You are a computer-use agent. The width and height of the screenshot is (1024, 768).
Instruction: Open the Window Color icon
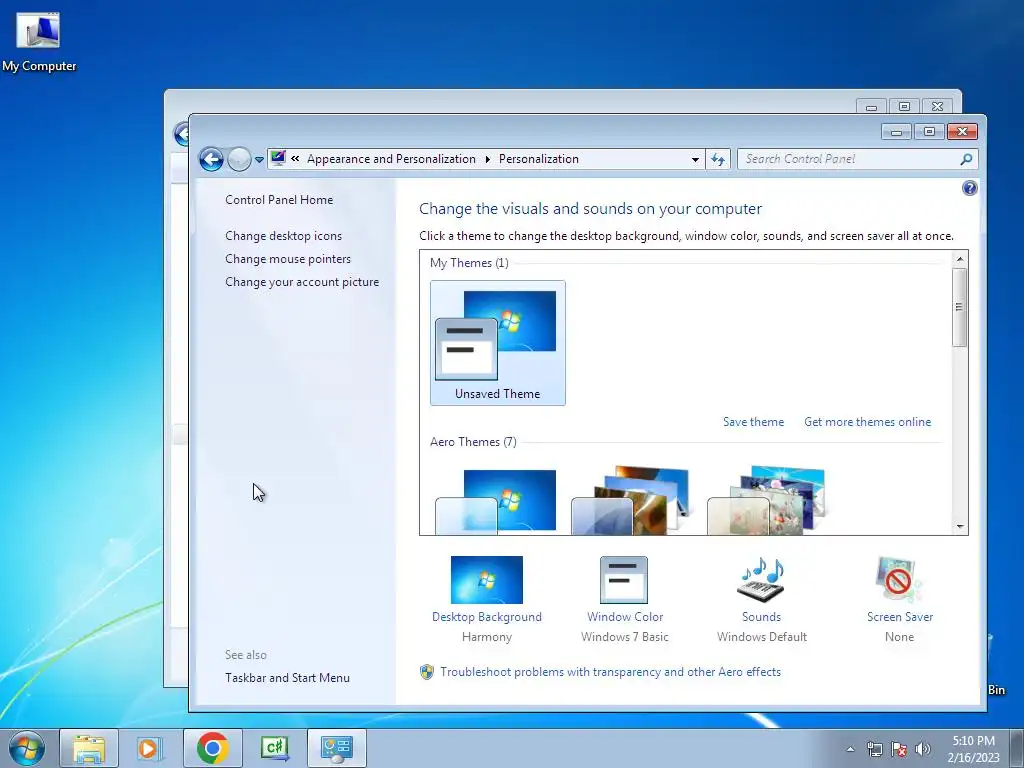click(x=624, y=580)
